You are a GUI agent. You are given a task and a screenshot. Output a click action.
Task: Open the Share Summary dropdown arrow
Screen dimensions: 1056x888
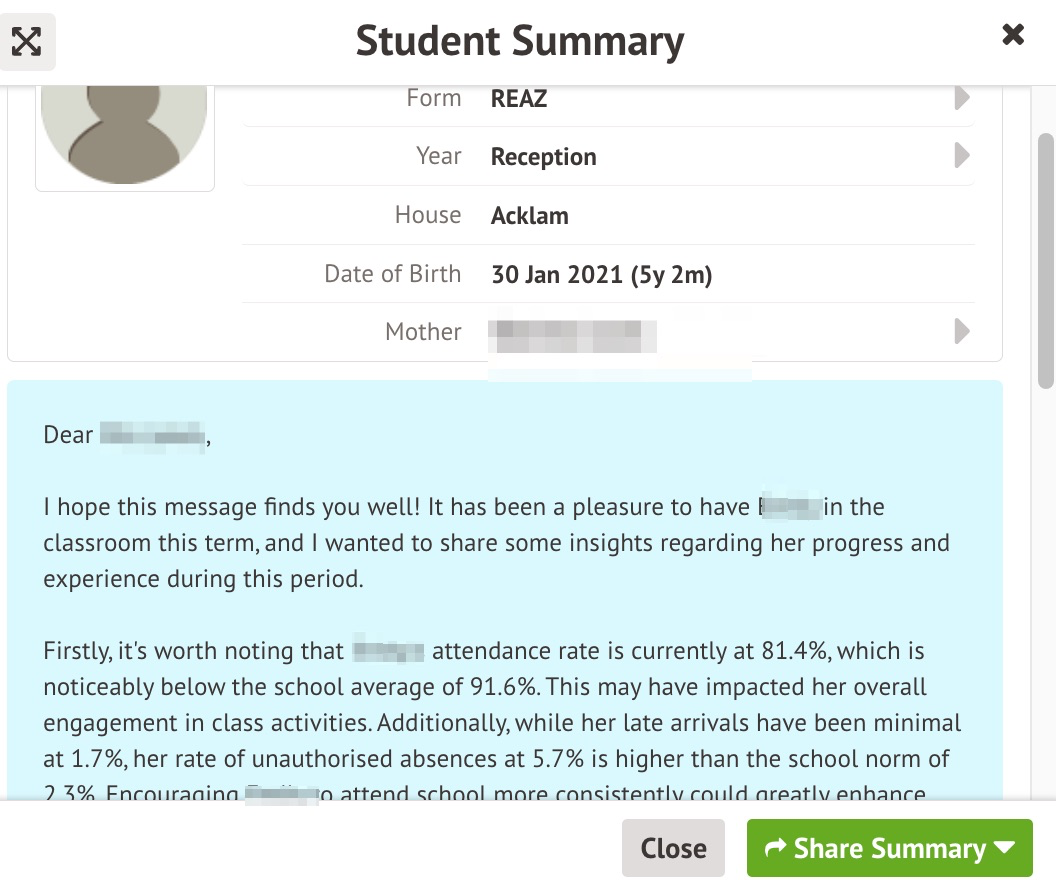(1006, 848)
